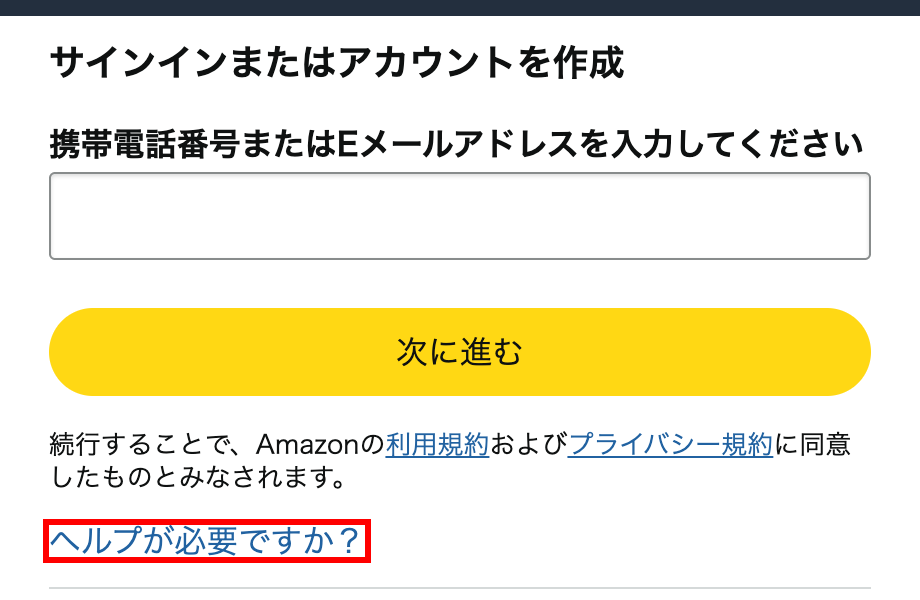The height and width of the screenshot is (600, 920).
Task: Click the phone number or email input field
Action: coord(460,215)
